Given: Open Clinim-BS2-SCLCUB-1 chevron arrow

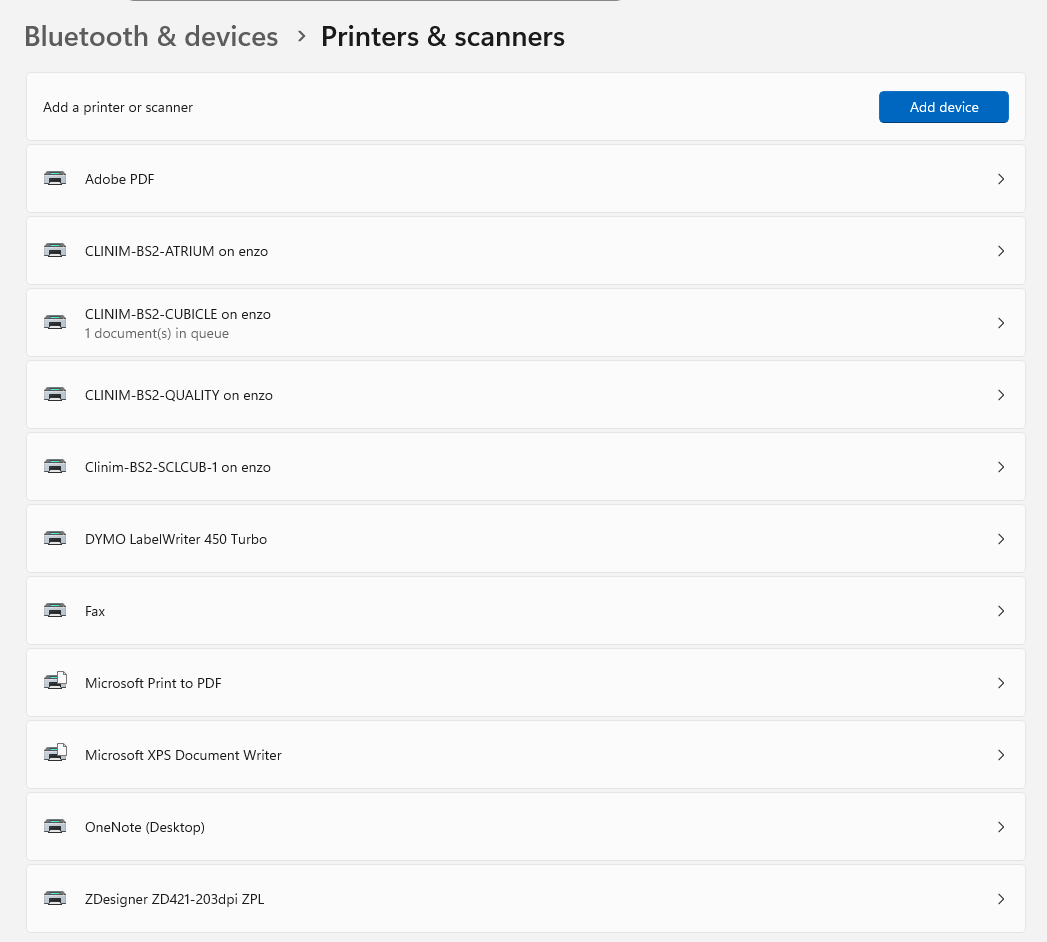Looking at the screenshot, I should click(1000, 467).
